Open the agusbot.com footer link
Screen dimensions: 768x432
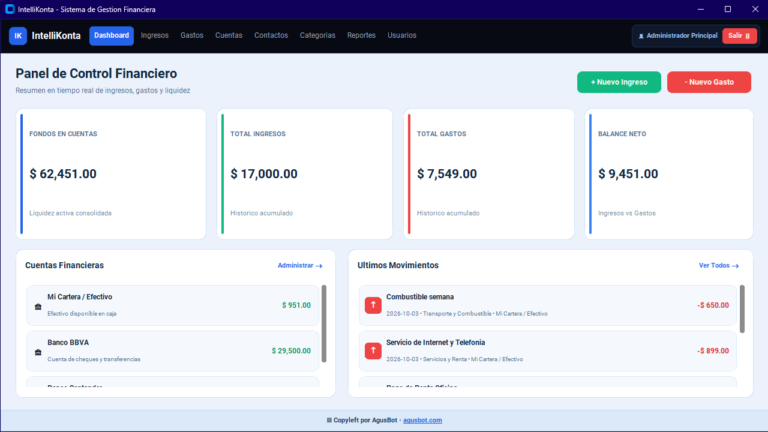(422, 420)
